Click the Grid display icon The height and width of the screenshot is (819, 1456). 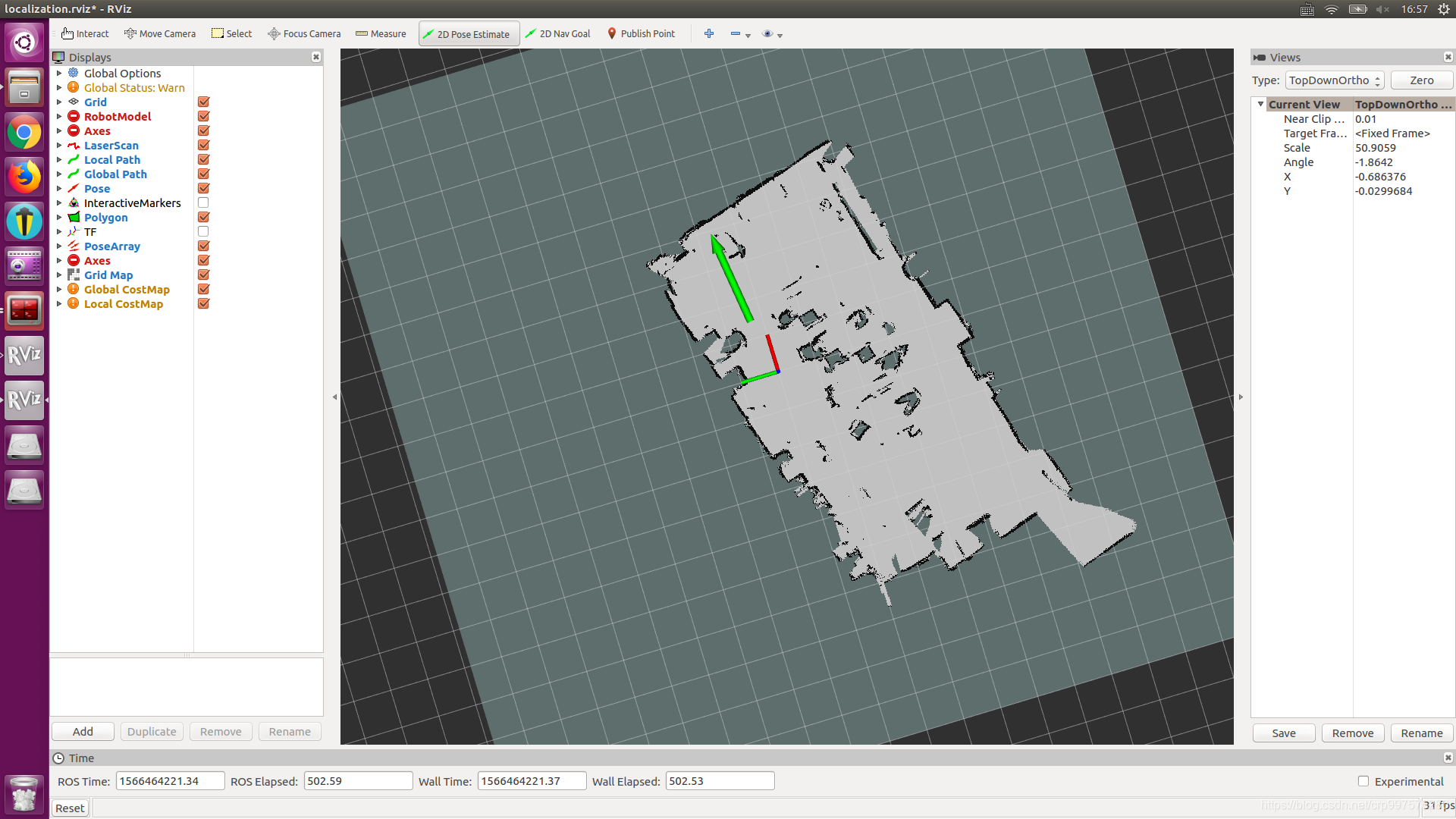74,102
